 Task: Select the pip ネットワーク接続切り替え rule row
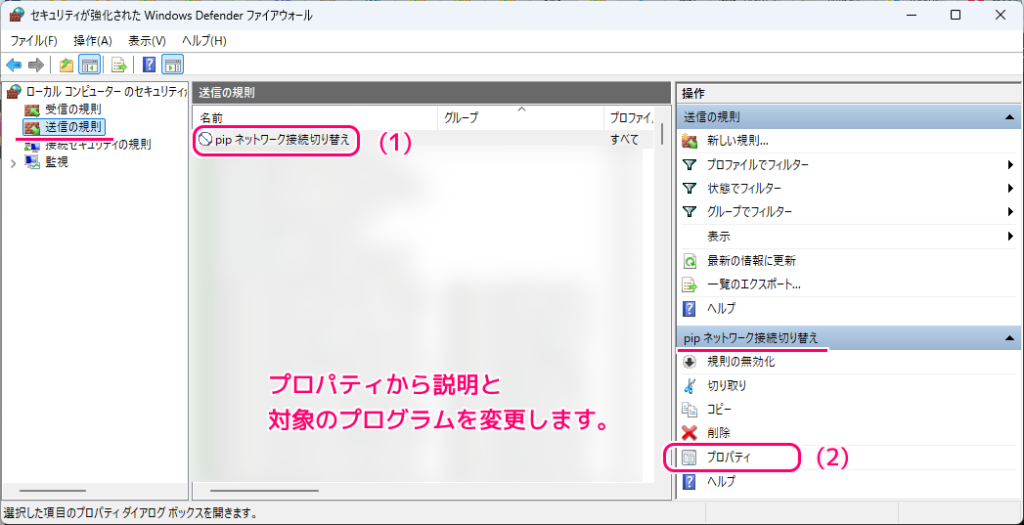423,139
